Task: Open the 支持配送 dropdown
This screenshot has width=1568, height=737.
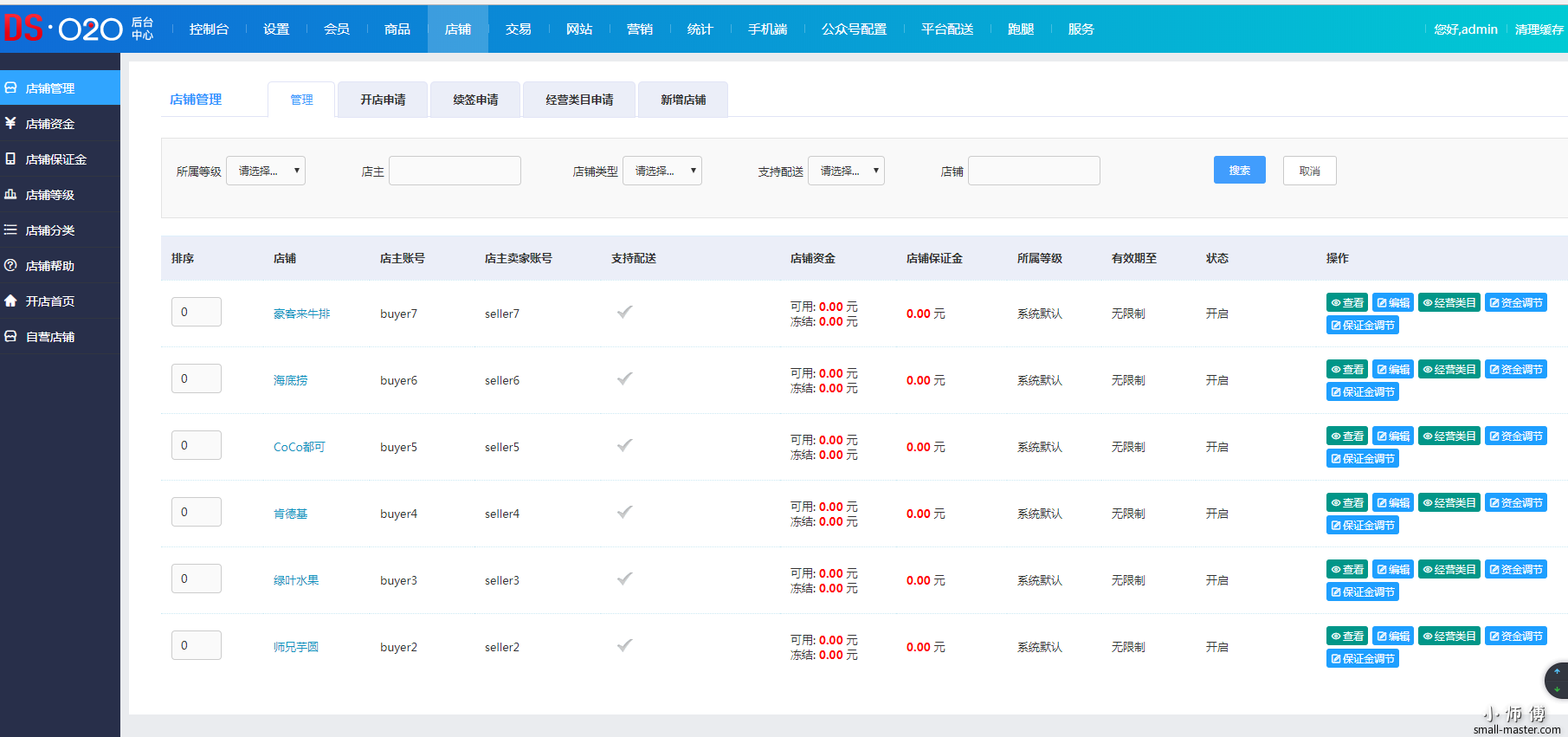Action: tap(847, 171)
